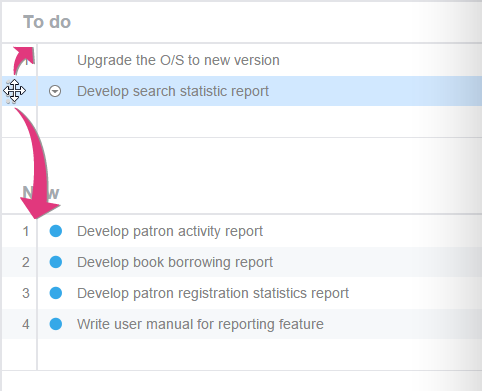
Task: Click row number 4 in the New list
Action: click(x=26, y=324)
